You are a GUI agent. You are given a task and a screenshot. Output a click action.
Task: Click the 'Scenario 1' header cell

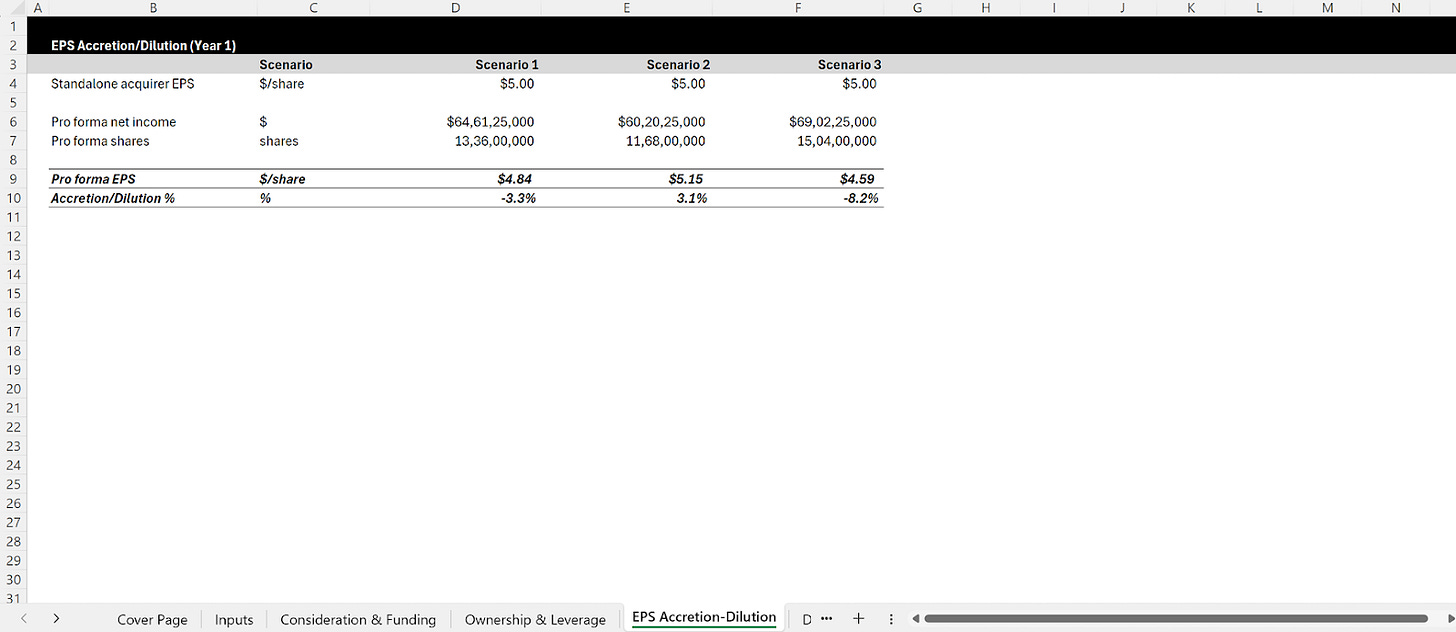[506, 65]
